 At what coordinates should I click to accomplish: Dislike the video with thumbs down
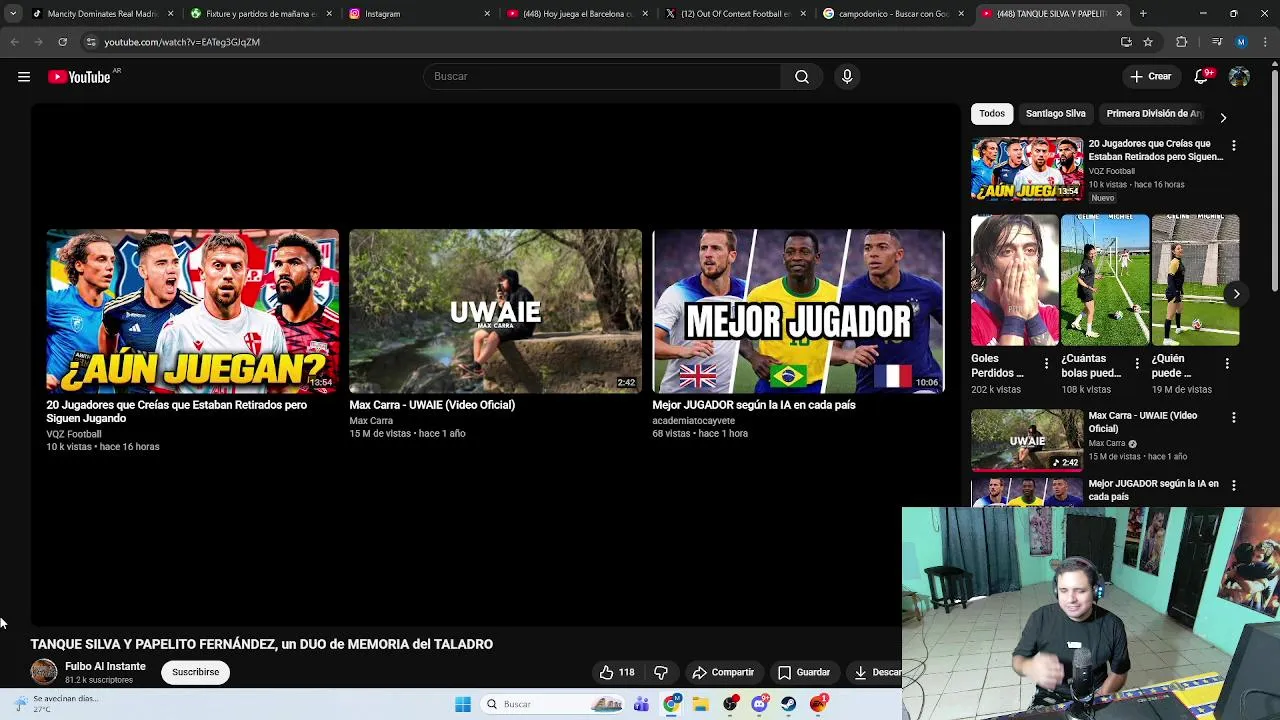pos(661,672)
